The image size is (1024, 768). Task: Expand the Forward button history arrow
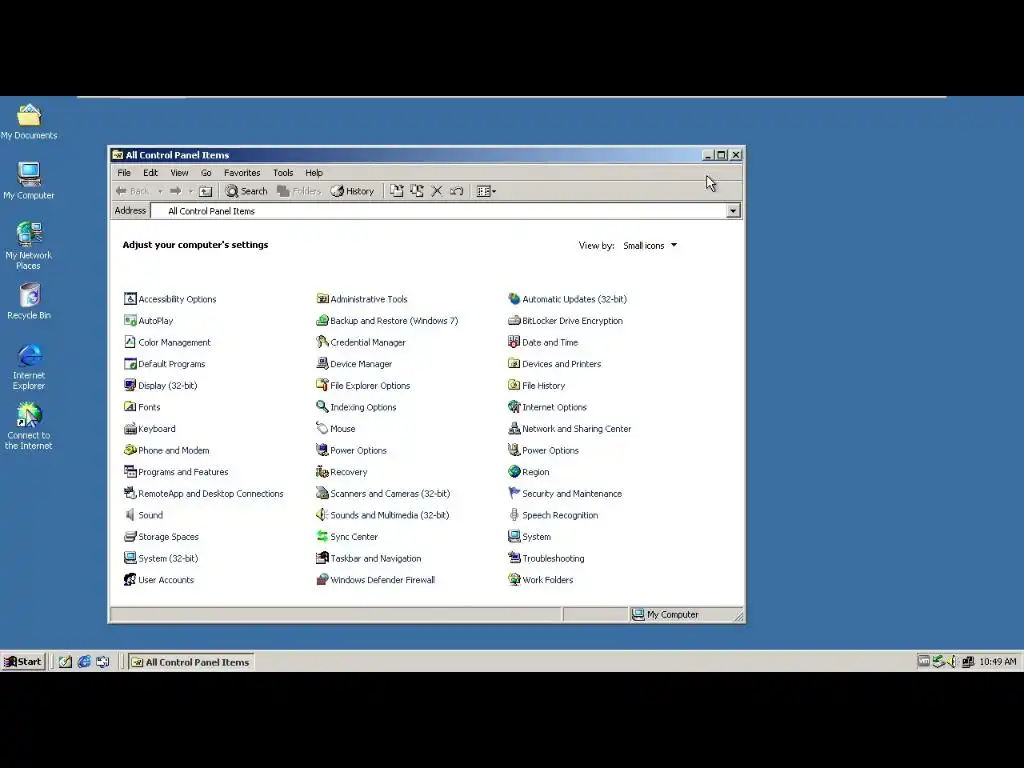coord(191,191)
